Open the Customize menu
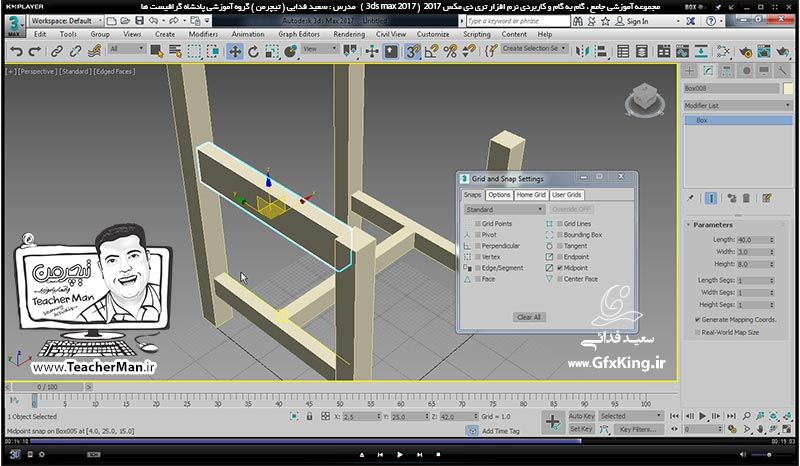800x466 pixels. [433, 34]
